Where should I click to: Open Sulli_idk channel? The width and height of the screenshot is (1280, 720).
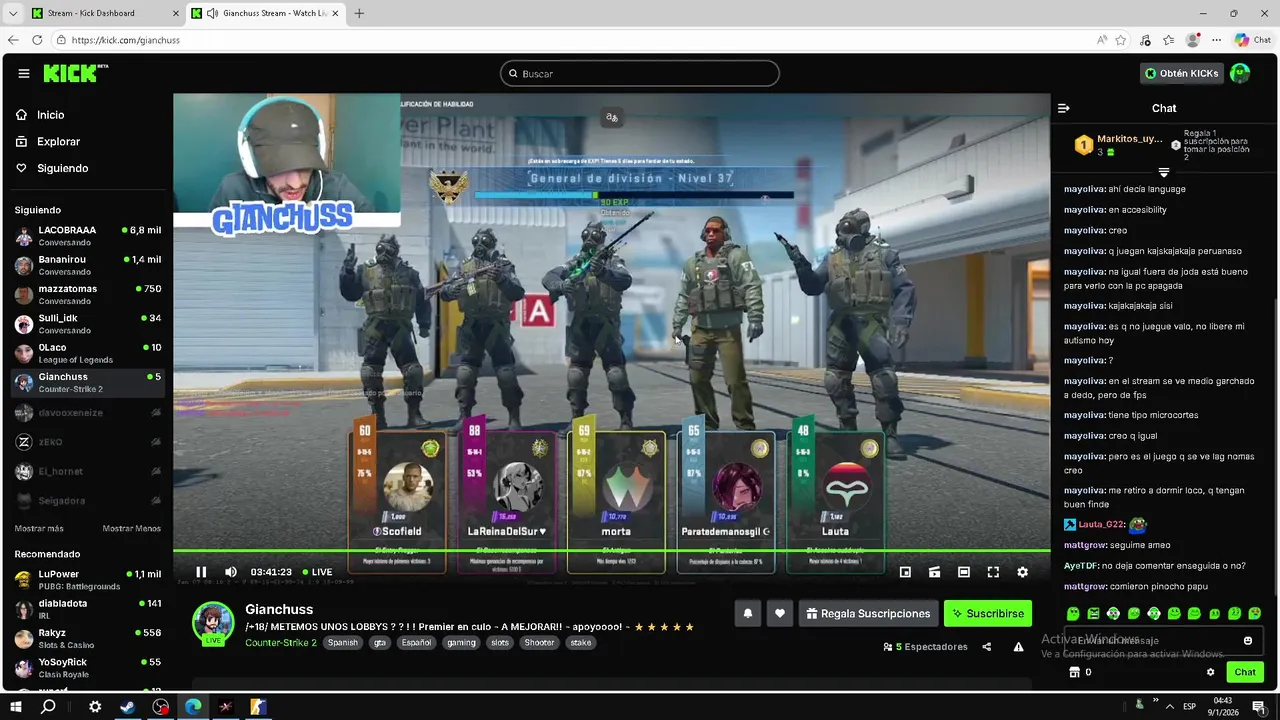coord(87,324)
